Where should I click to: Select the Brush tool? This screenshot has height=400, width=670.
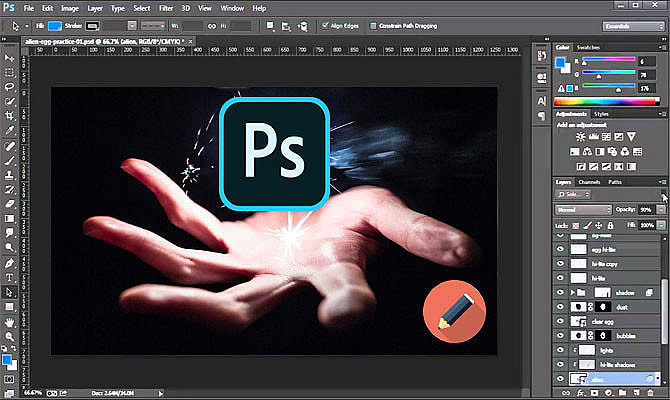click(x=9, y=161)
